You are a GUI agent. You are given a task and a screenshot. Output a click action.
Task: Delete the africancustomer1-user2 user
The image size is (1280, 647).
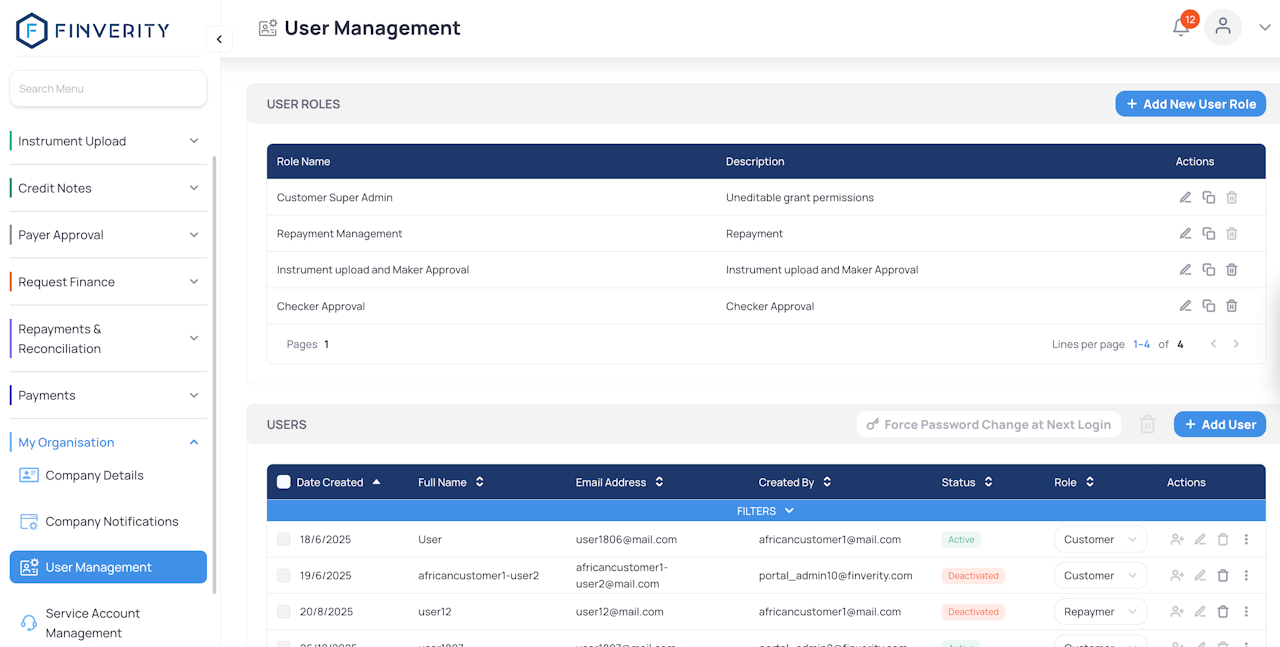[x=1223, y=576]
